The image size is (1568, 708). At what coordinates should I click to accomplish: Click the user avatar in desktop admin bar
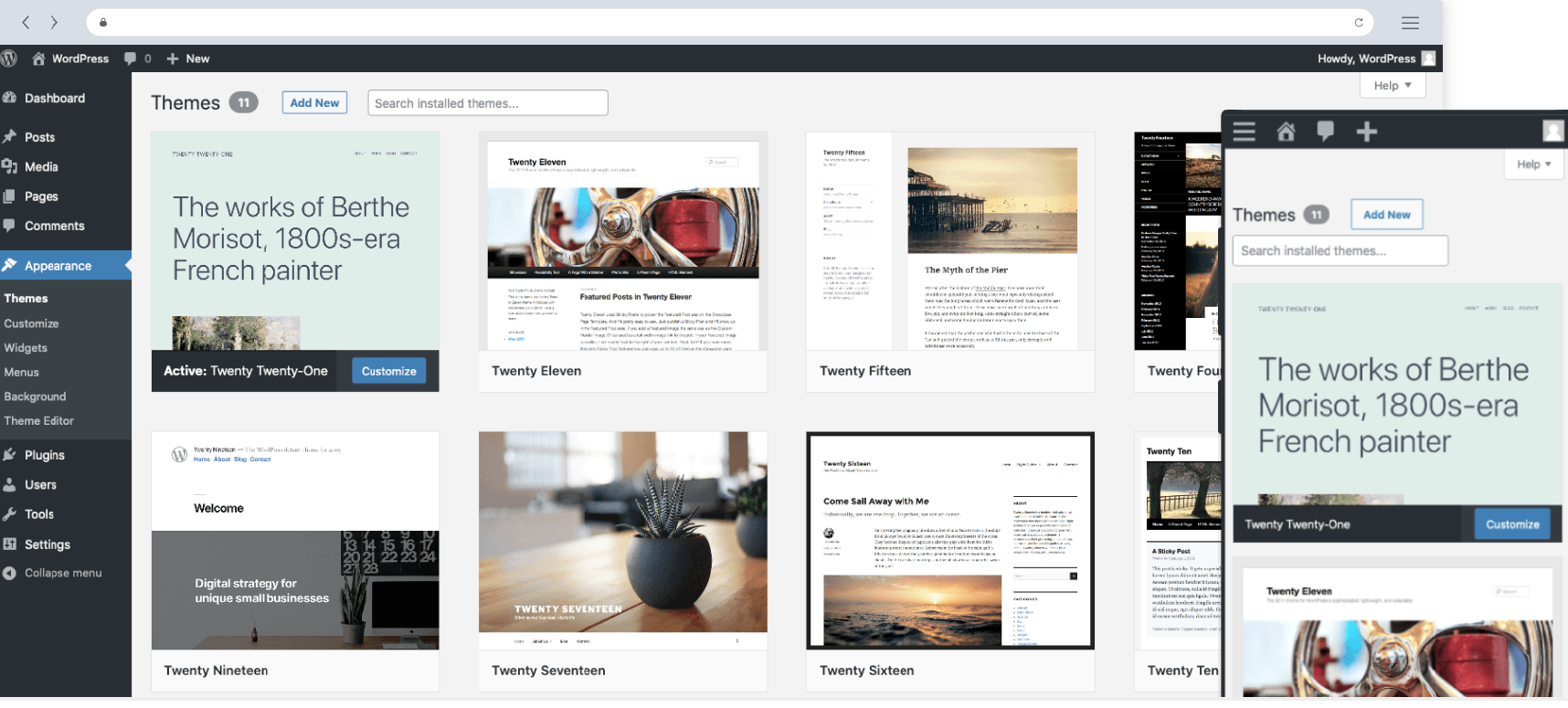click(1428, 58)
